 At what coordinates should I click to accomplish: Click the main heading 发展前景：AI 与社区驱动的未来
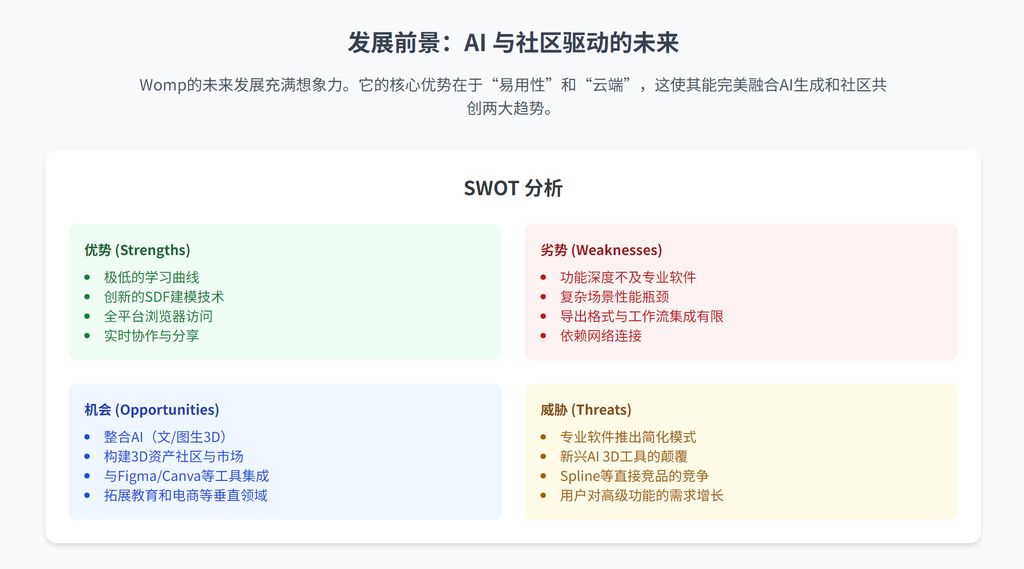click(x=512, y=43)
